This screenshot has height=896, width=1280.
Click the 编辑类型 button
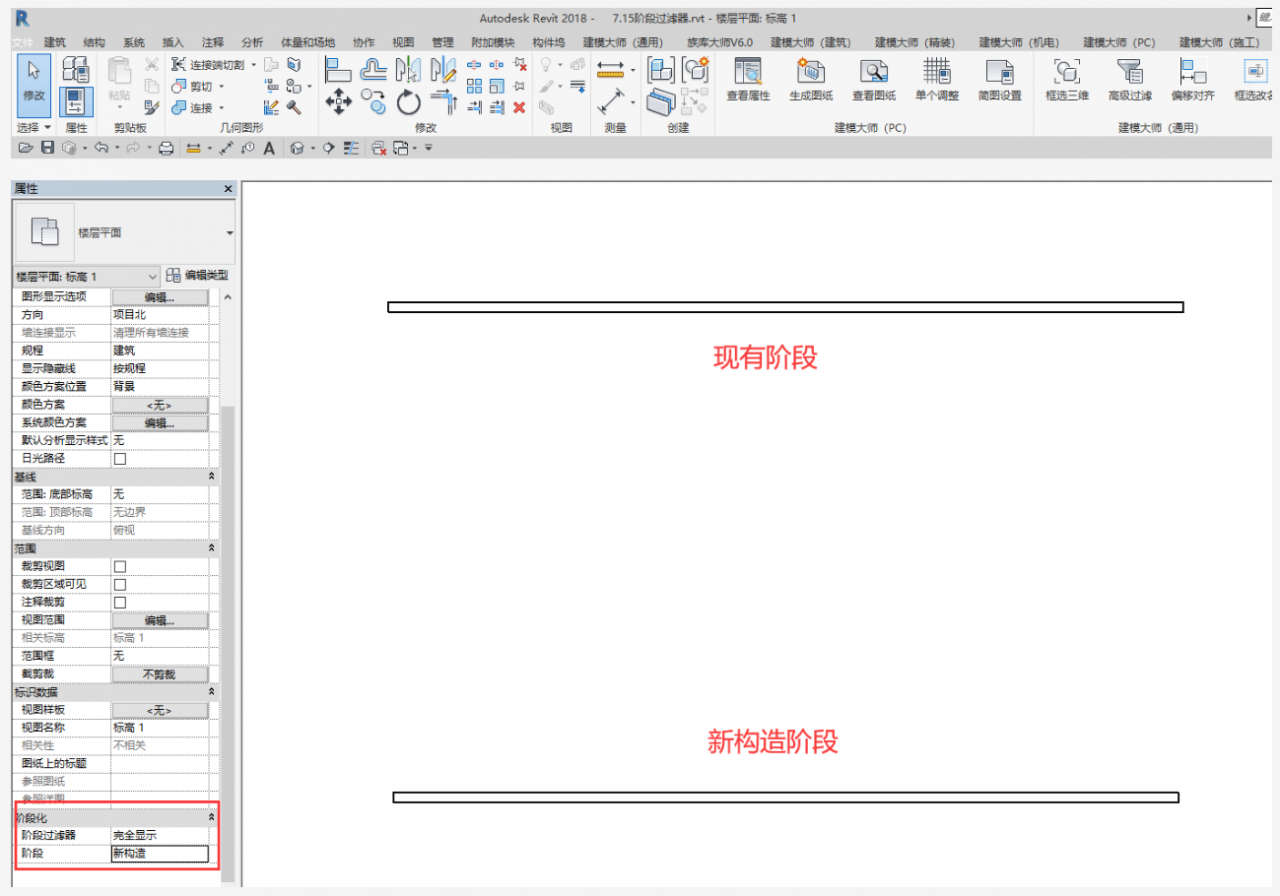(x=197, y=276)
